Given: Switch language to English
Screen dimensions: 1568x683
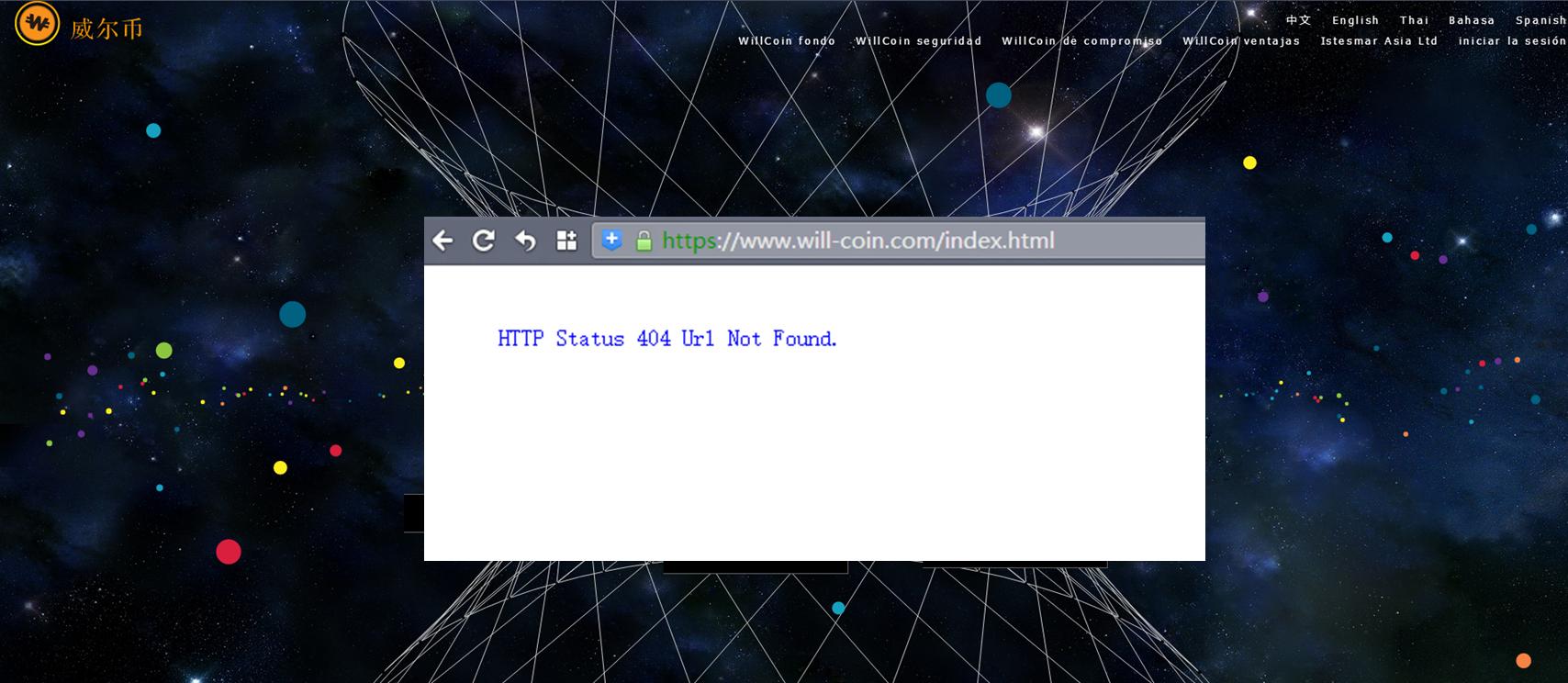Looking at the screenshot, I should [x=1355, y=20].
